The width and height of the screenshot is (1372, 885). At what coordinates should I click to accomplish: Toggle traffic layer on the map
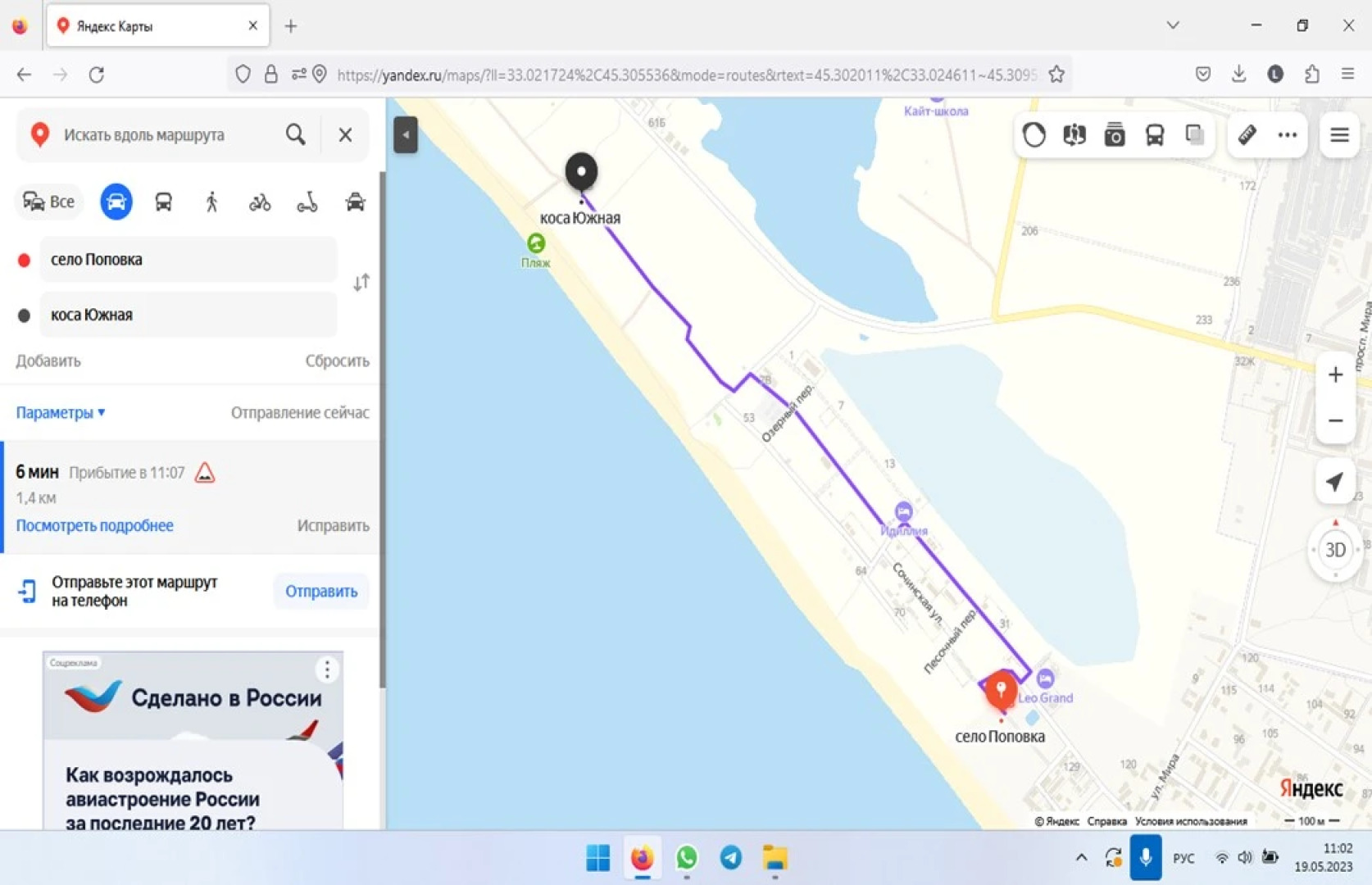[x=1034, y=134]
